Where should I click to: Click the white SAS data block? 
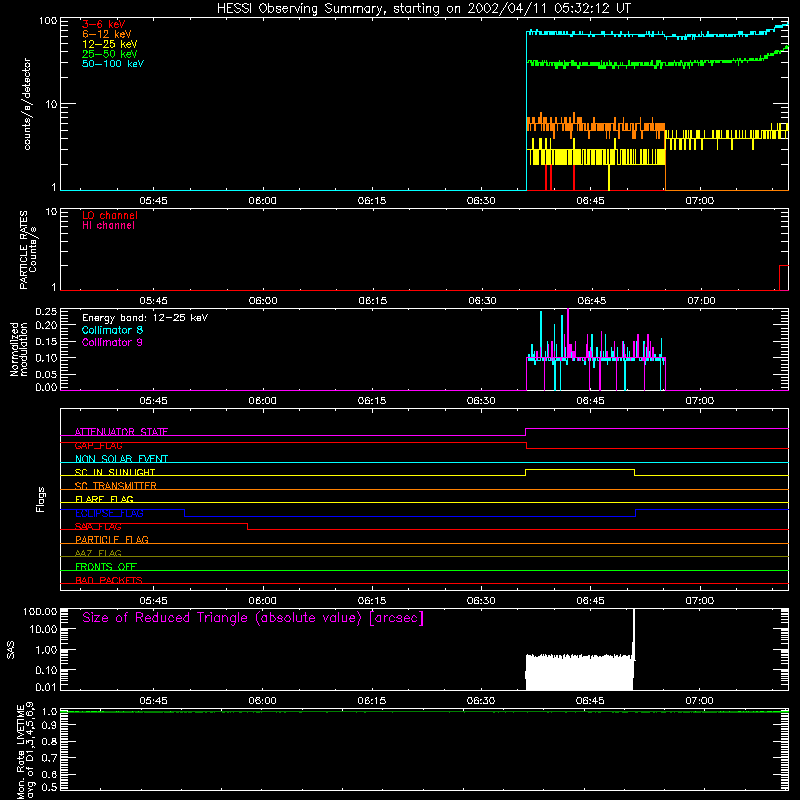580,672
